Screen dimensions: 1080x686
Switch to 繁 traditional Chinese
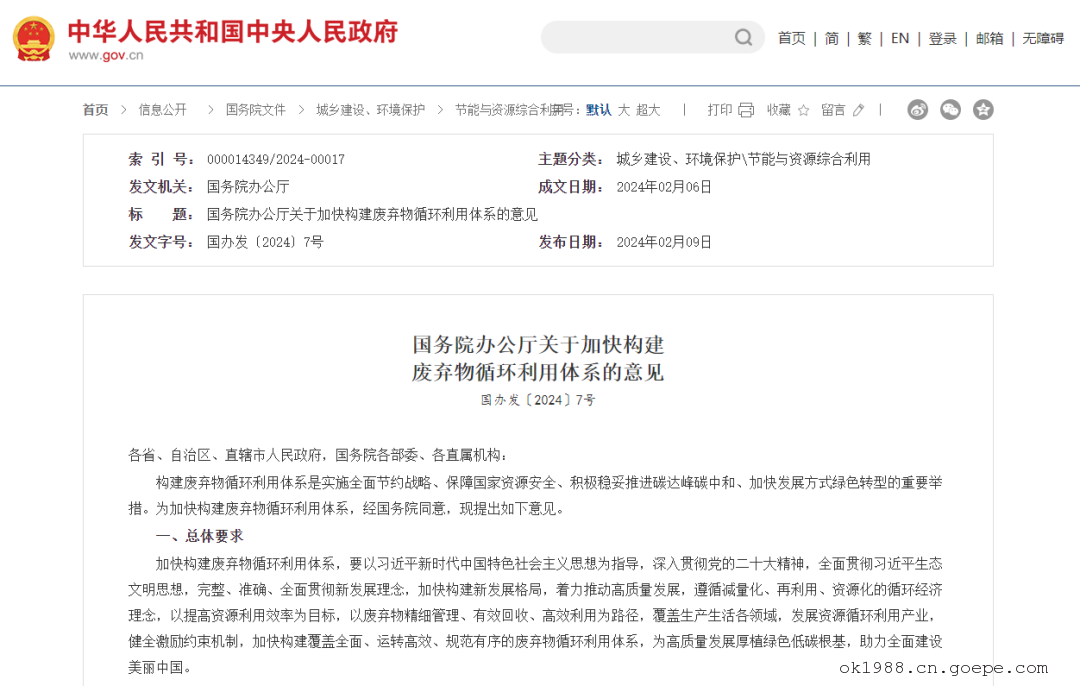point(864,38)
